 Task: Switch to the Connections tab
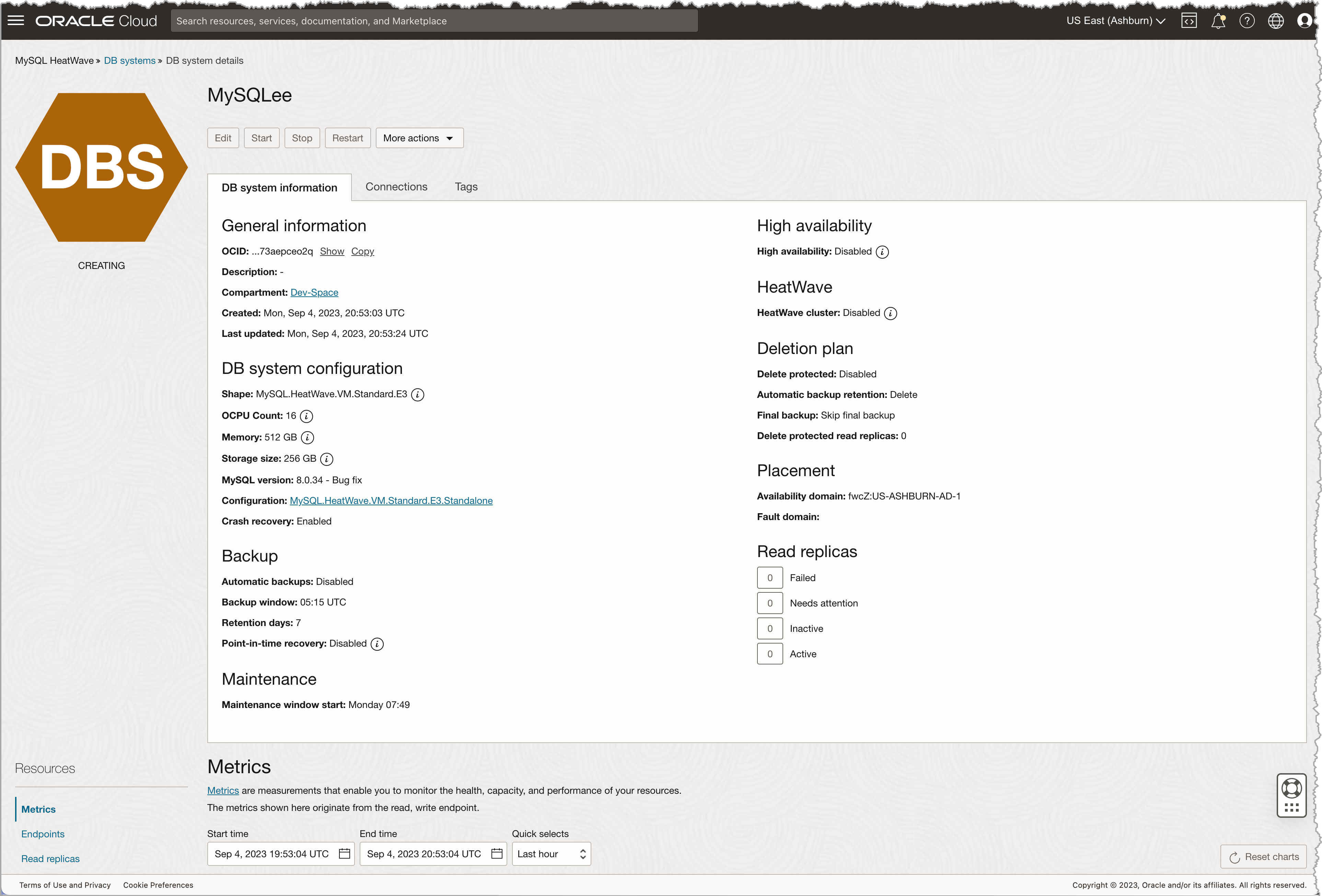pyautogui.click(x=396, y=187)
